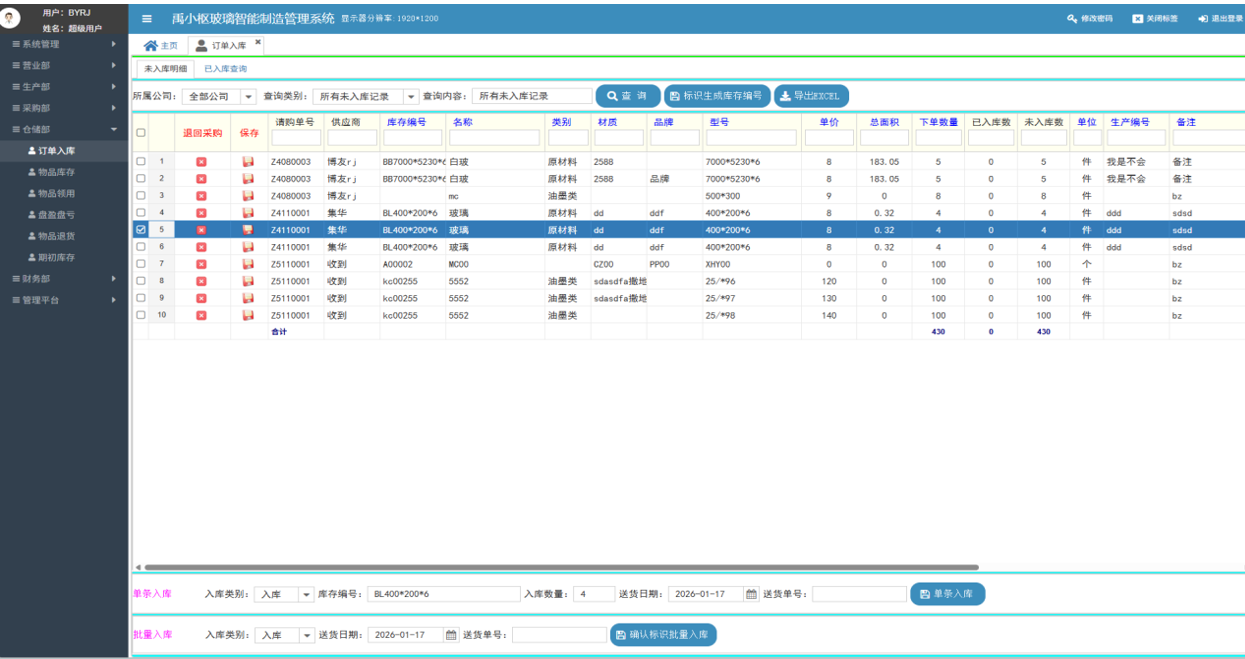Open calendar icon for 单条入库 delivery date
This screenshot has height=659, width=1245.
(751, 594)
